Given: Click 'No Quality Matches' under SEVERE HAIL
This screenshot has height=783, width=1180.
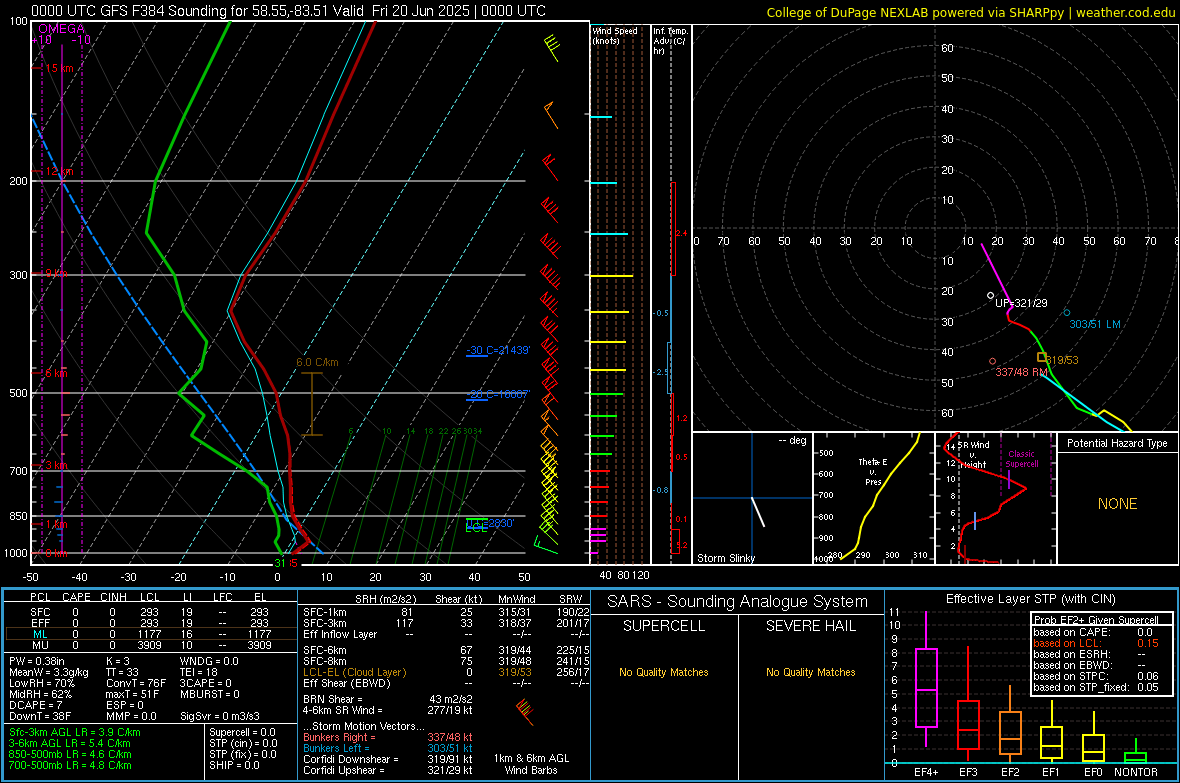Looking at the screenshot, I should [x=810, y=672].
